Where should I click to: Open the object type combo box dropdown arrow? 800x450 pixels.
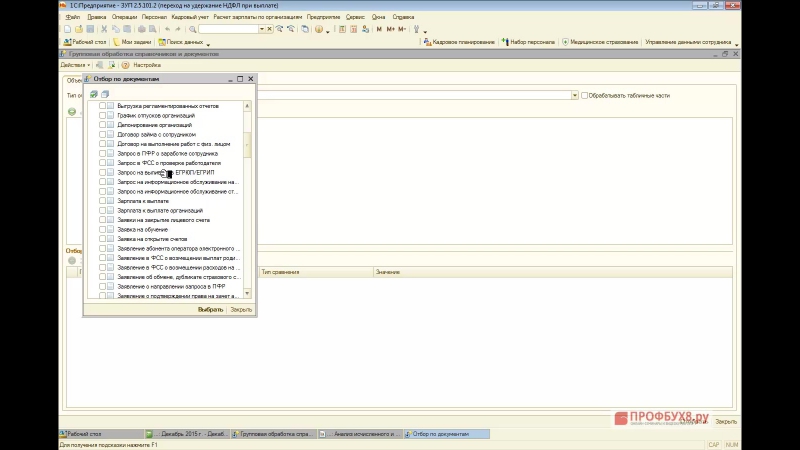[x=574, y=95]
